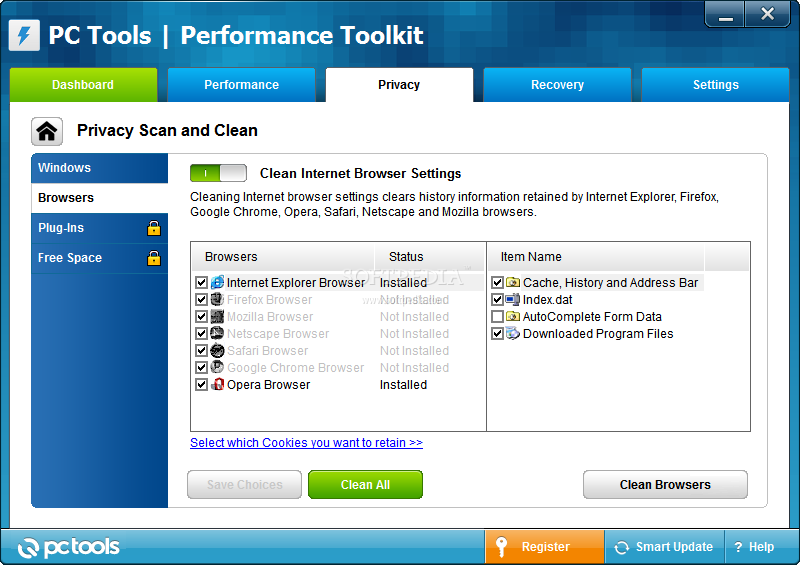Select Windows in the sidebar
This screenshot has height=565, width=800.
pos(99,168)
